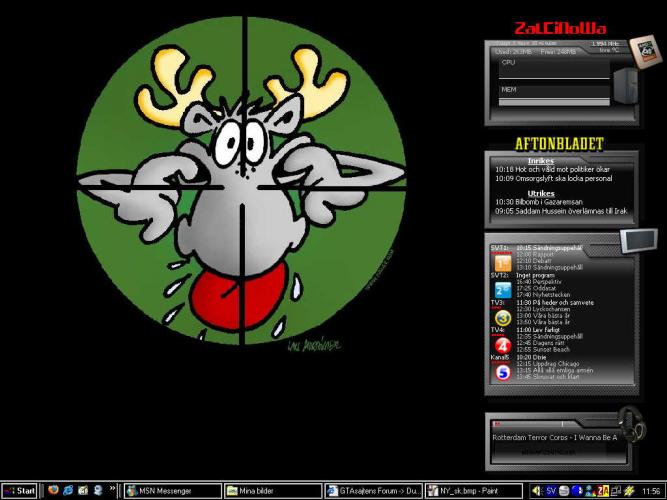Click the AMD processor chip icon
This screenshot has width=667, height=500.
pyautogui.click(x=645, y=51)
